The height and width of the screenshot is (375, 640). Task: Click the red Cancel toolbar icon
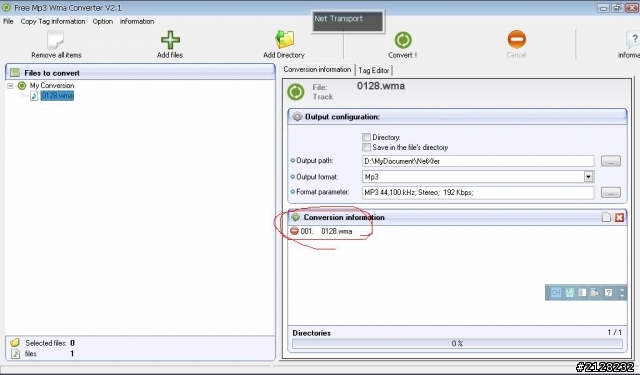click(x=516, y=40)
